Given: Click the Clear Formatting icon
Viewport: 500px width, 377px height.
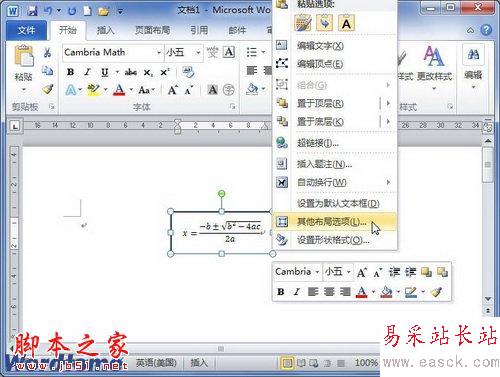Looking at the screenshot, I should click(x=188, y=72).
